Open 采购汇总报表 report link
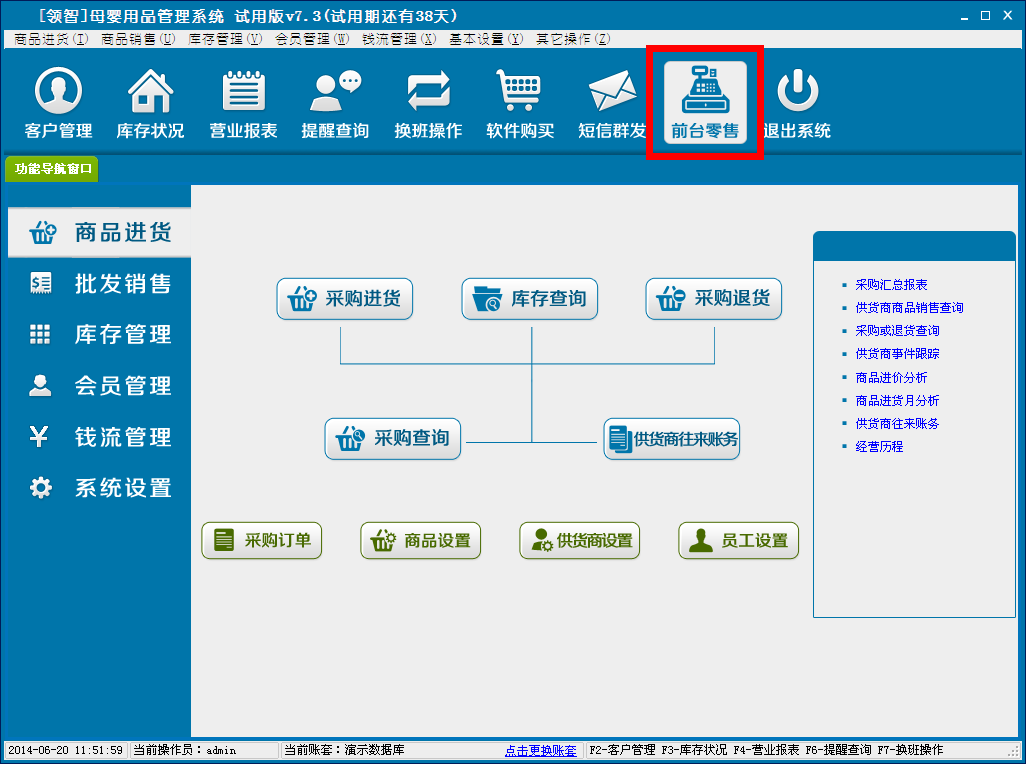Image resolution: width=1026 pixels, height=764 pixels. pos(891,285)
